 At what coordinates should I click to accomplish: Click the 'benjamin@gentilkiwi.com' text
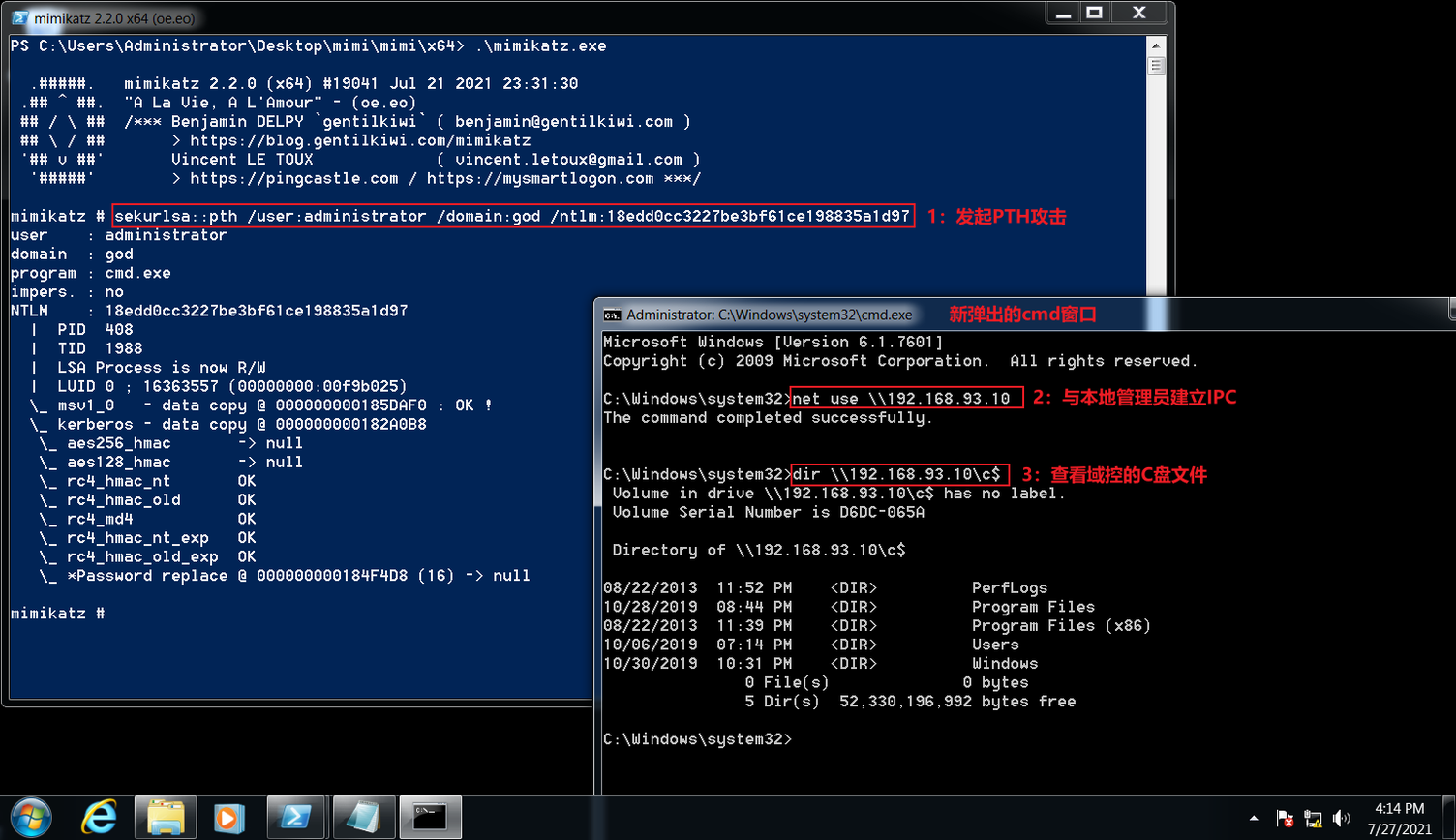[563, 122]
